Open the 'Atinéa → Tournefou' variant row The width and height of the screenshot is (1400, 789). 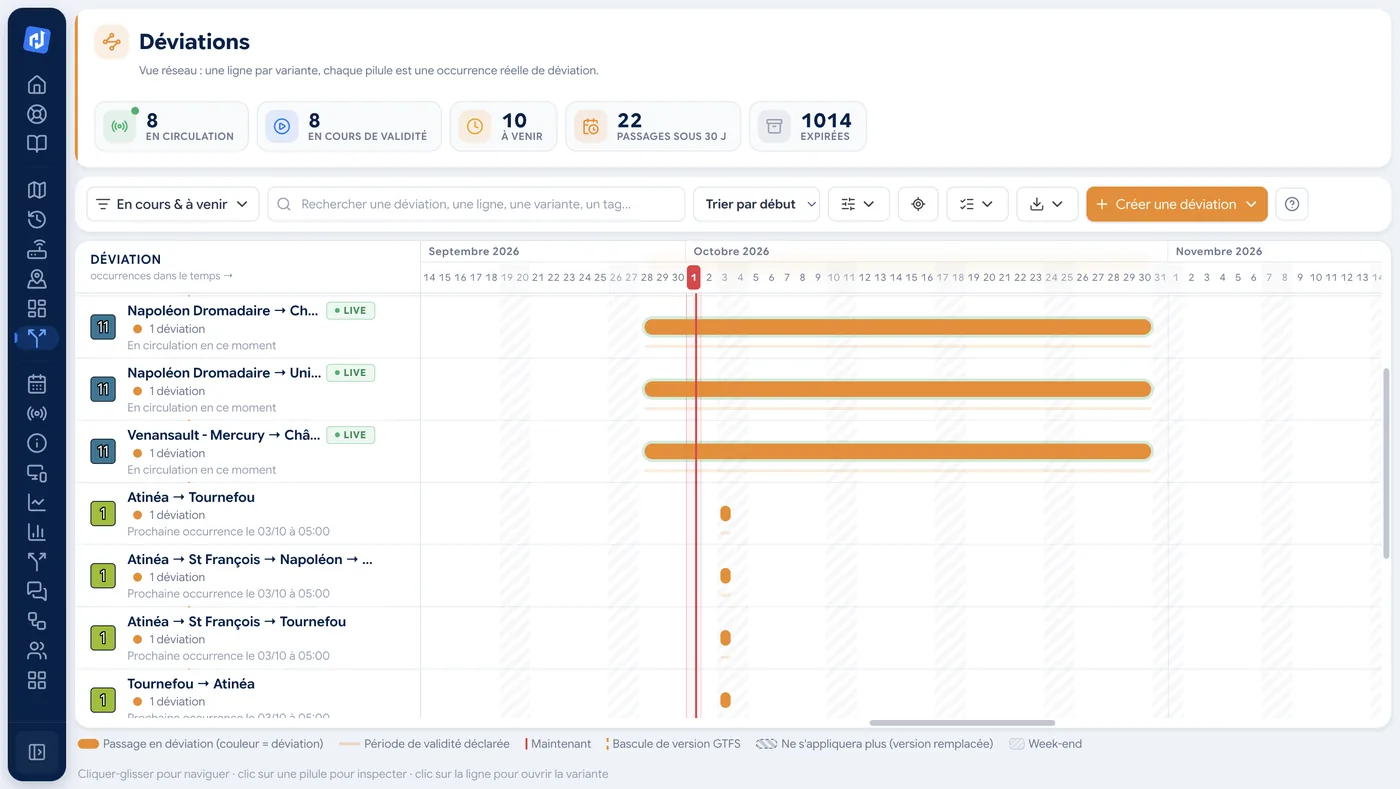[x=248, y=514]
